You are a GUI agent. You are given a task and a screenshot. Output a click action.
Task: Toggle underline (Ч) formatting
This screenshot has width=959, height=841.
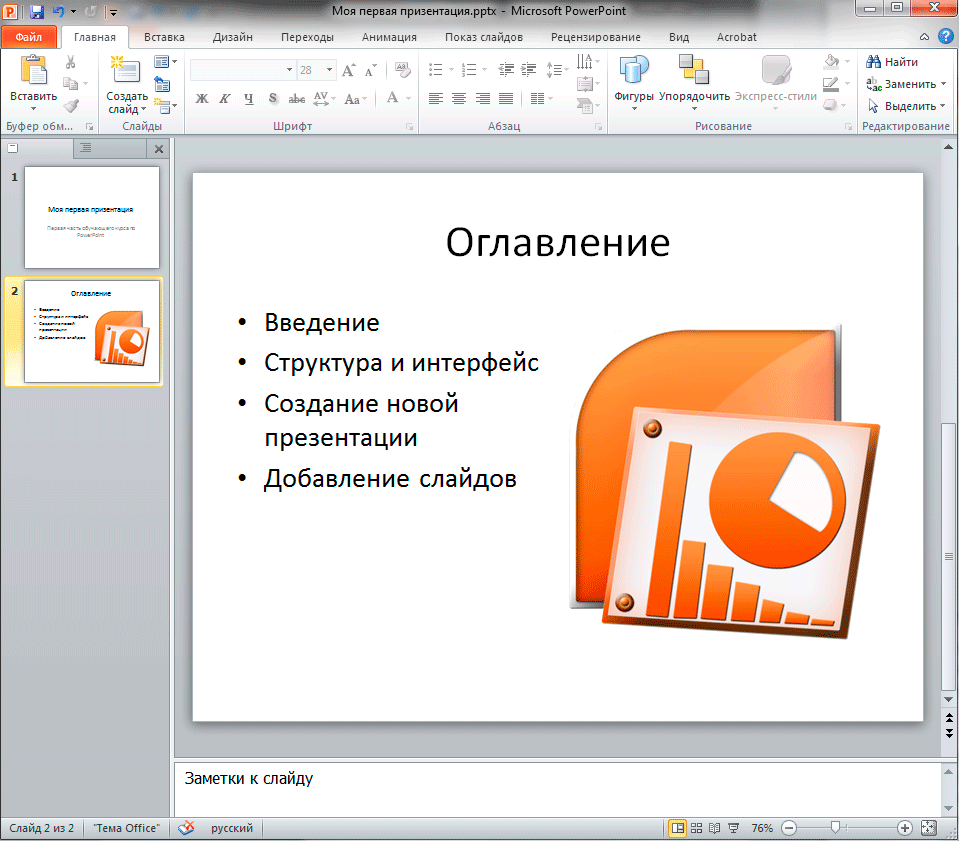248,98
